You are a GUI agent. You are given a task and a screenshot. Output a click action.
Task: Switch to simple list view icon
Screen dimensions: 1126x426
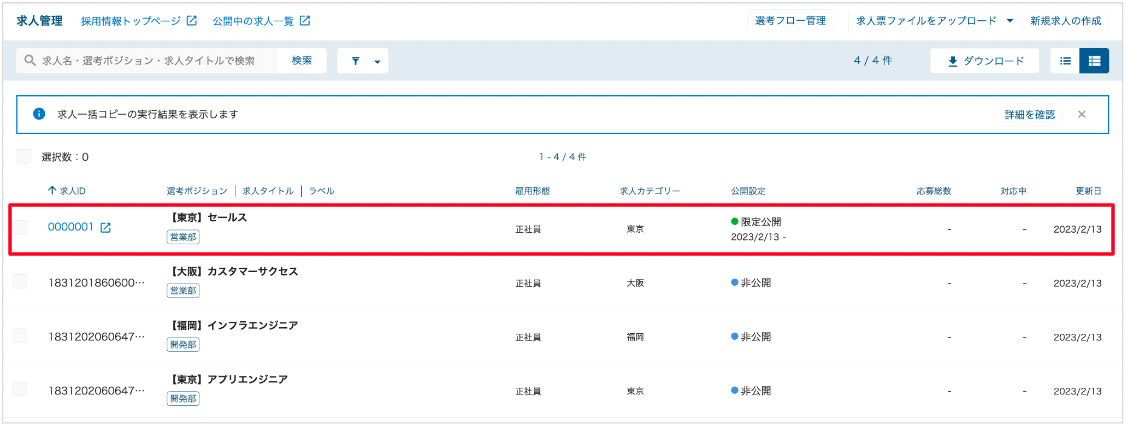(1066, 61)
